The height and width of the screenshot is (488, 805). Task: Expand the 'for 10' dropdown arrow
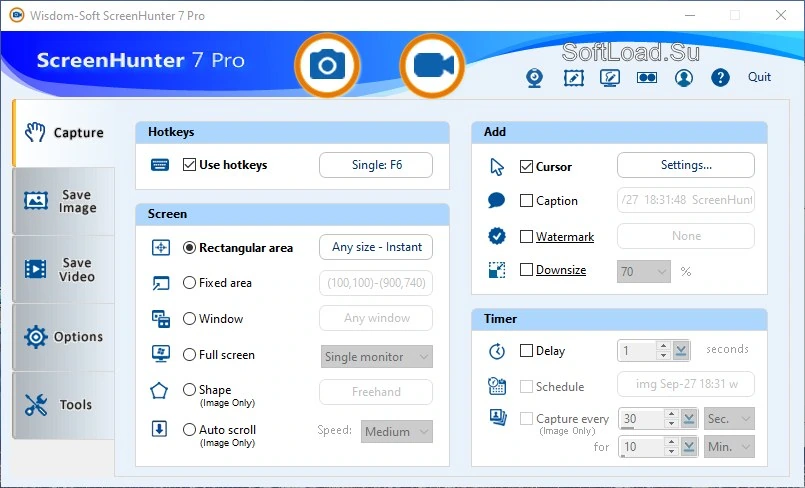688,446
